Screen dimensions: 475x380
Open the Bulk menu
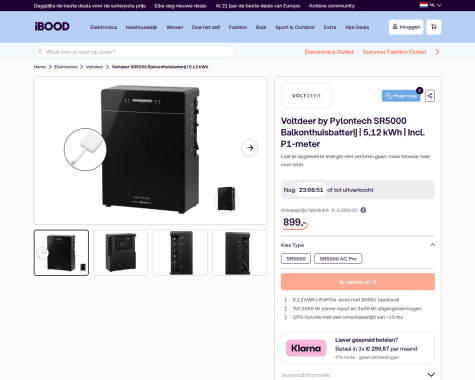click(x=261, y=27)
